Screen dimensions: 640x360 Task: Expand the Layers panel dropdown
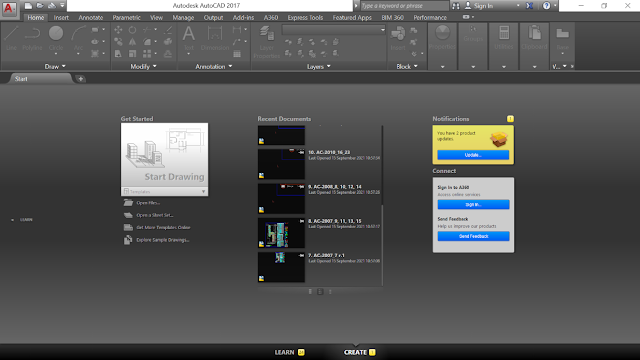click(x=319, y=67)
